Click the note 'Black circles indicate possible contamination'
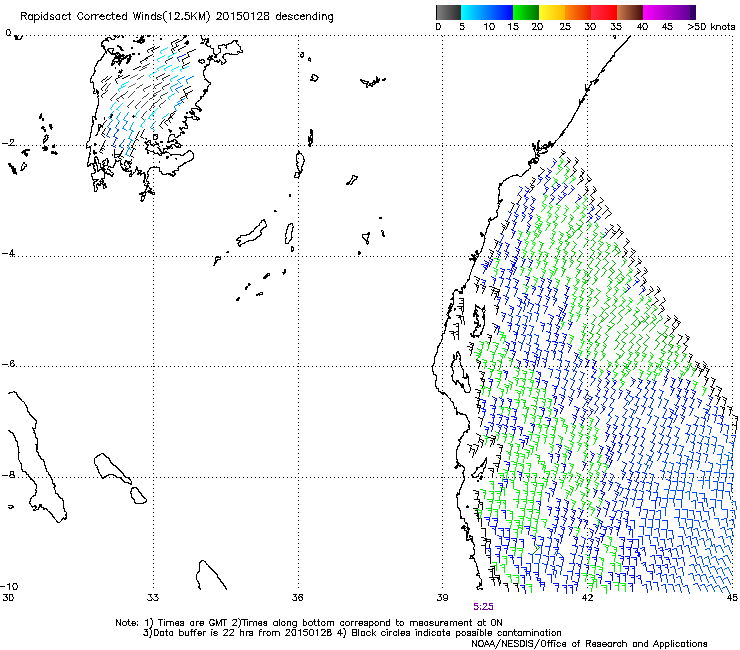 [x=456, y=633]
